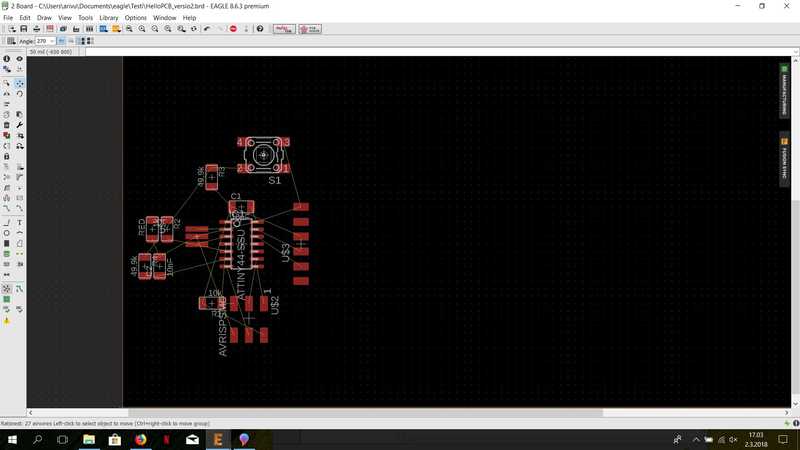Open File Explorer from the taskbar
This screenshot has width=800, height=450.
point(89,439)
